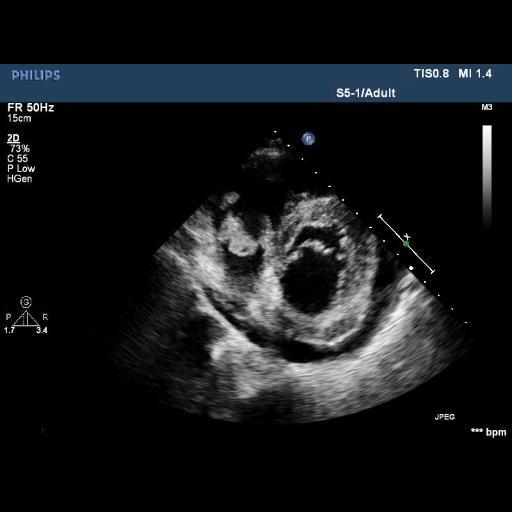
Task: Click the ultrasound sector image
Action: [287, 277]
